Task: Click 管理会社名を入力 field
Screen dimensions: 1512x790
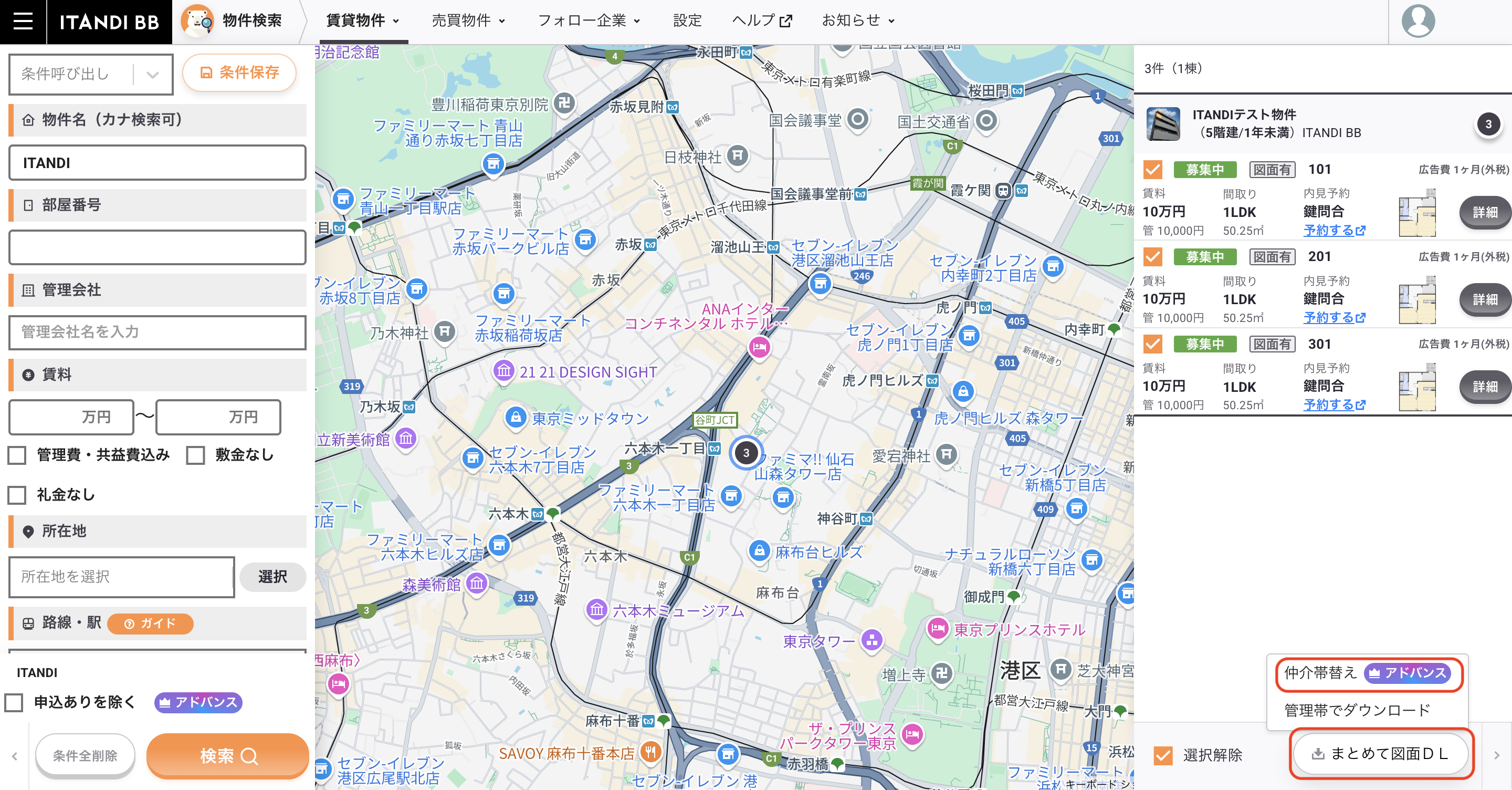Action: (x=157, y=332)
